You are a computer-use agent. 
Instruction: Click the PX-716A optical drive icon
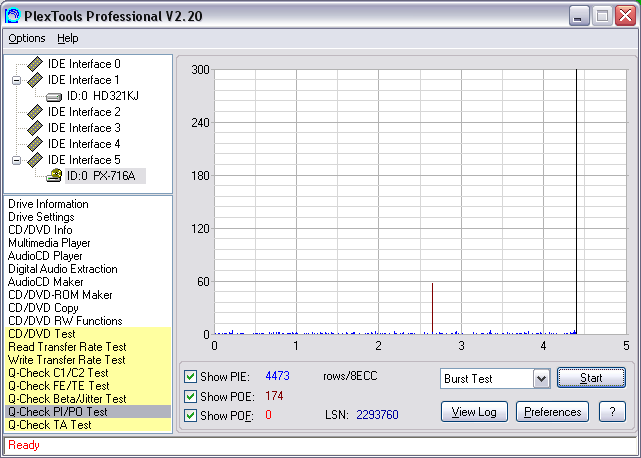click(x=54, y=175)
